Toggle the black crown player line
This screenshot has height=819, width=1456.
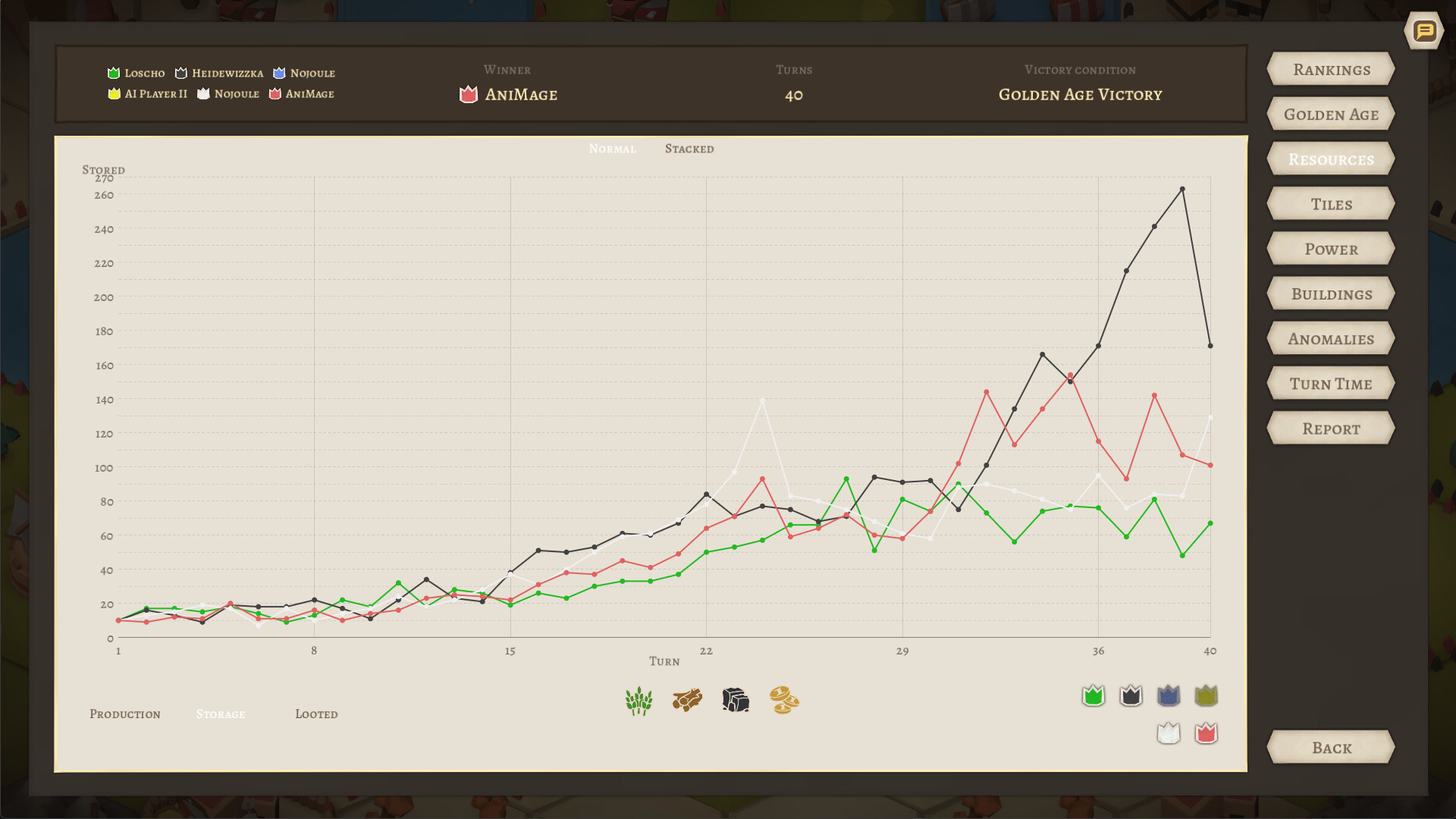point(1131,695)
